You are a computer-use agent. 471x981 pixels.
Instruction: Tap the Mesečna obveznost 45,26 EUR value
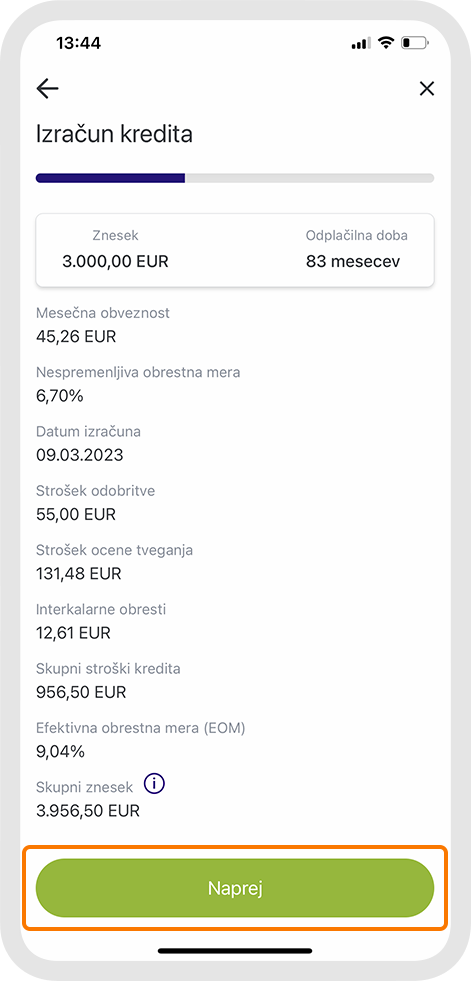click(x=76, y=337)
